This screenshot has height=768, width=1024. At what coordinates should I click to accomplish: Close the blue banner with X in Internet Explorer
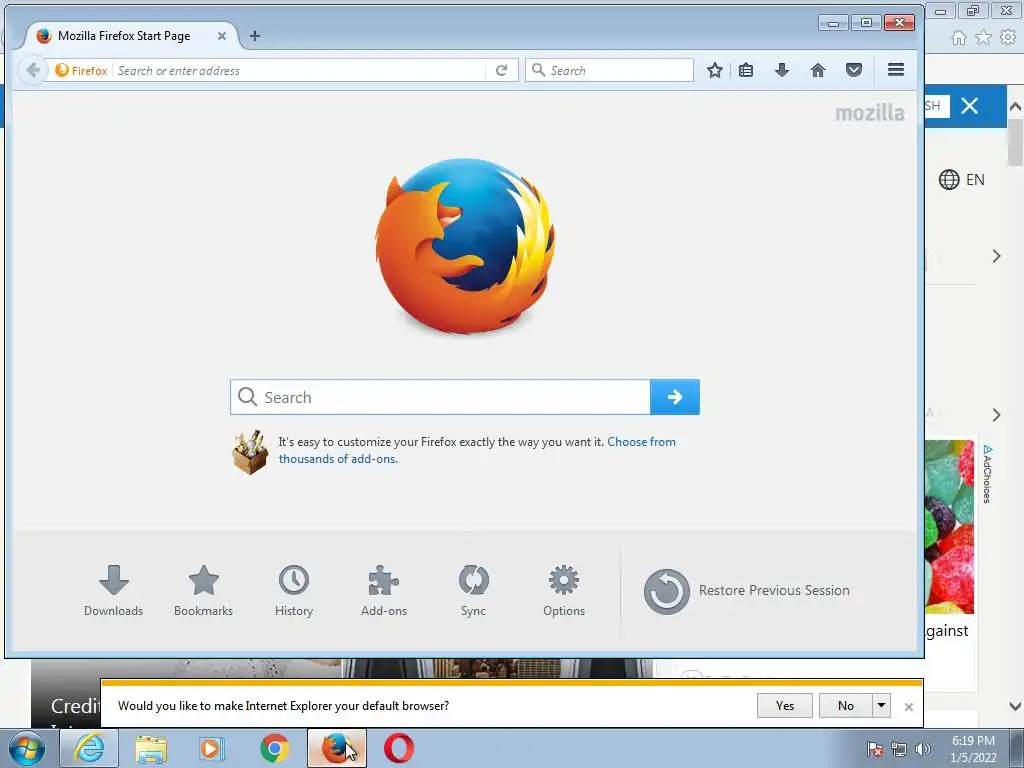click(x=970, y=106)
